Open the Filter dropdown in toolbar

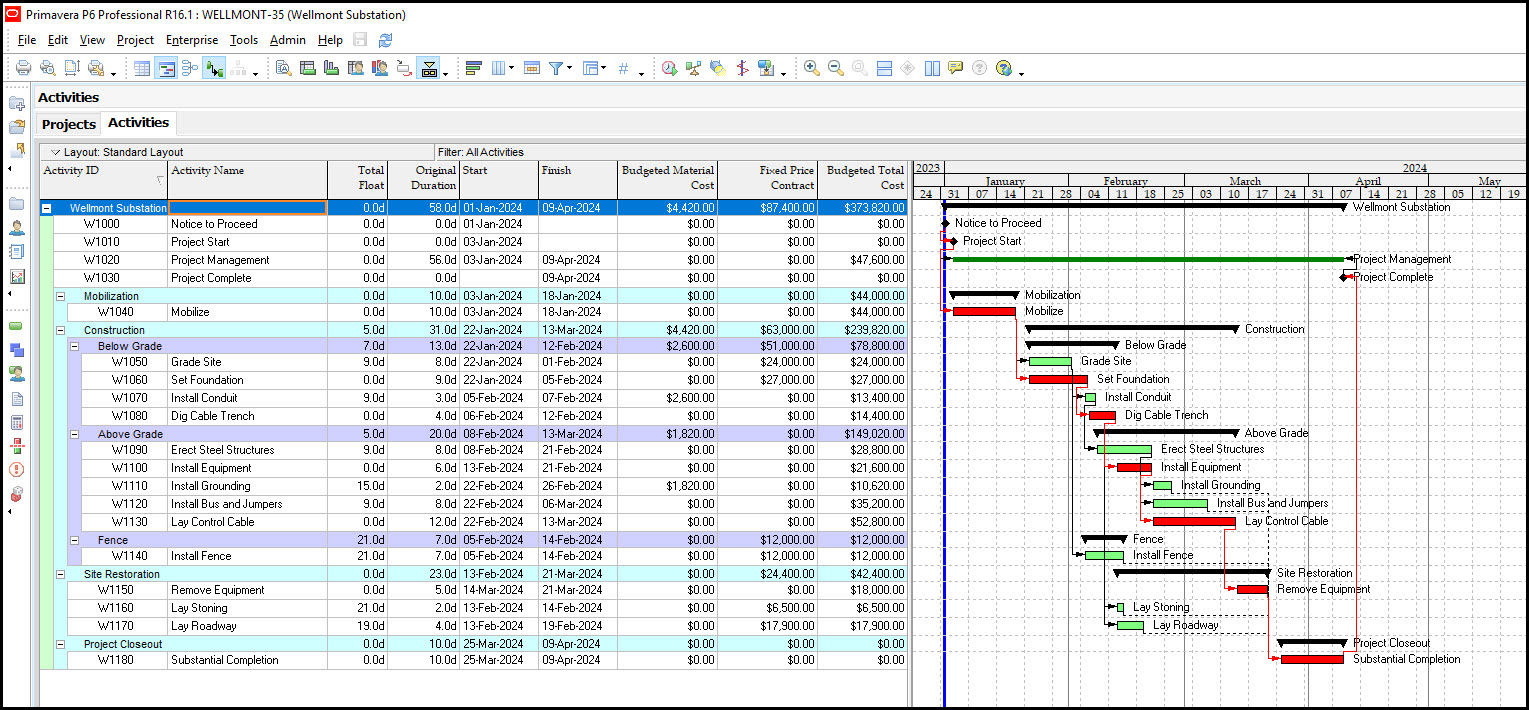click(x=560, y=69)
